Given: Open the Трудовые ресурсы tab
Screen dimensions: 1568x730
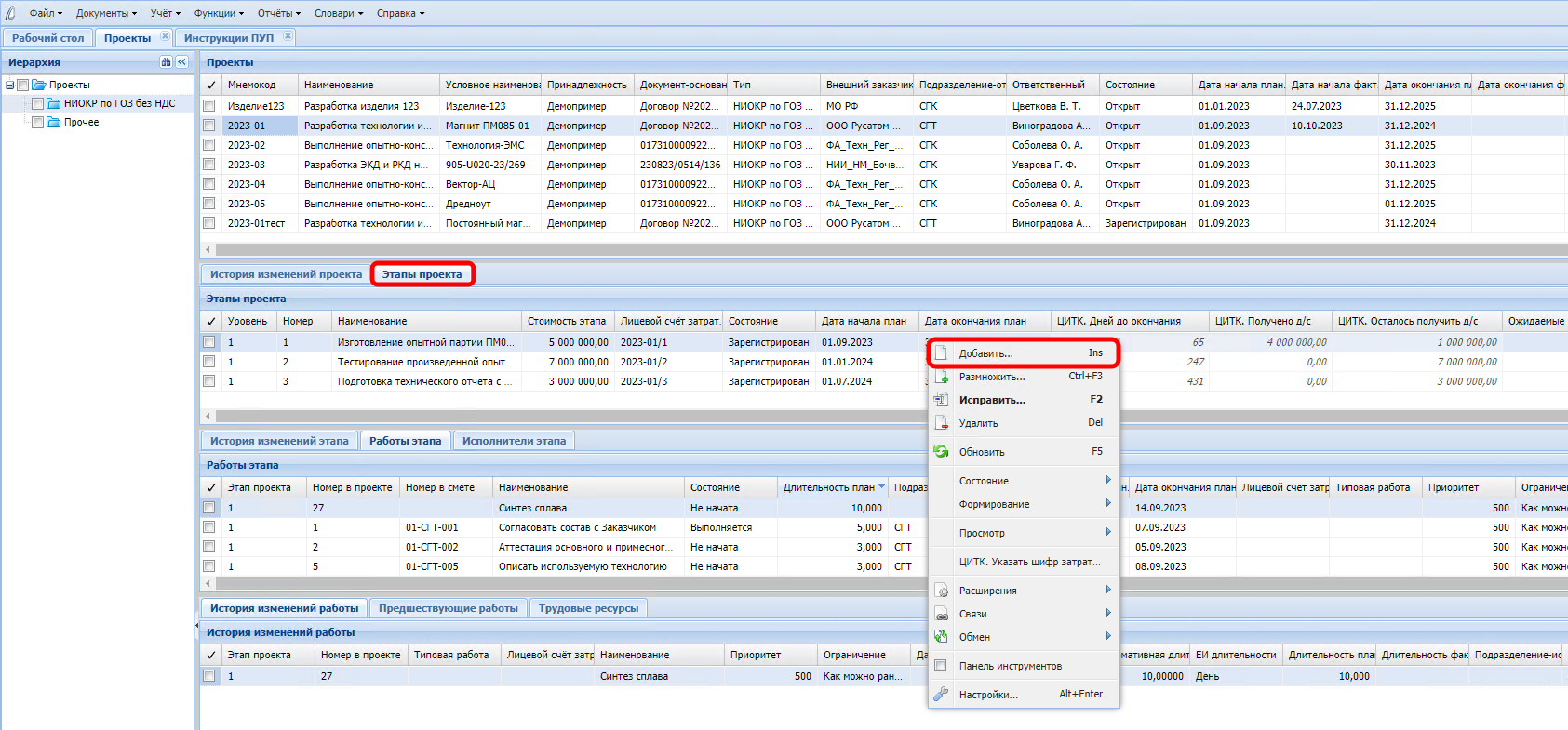Looking at the screenshot, I should [x=588, y=608].
